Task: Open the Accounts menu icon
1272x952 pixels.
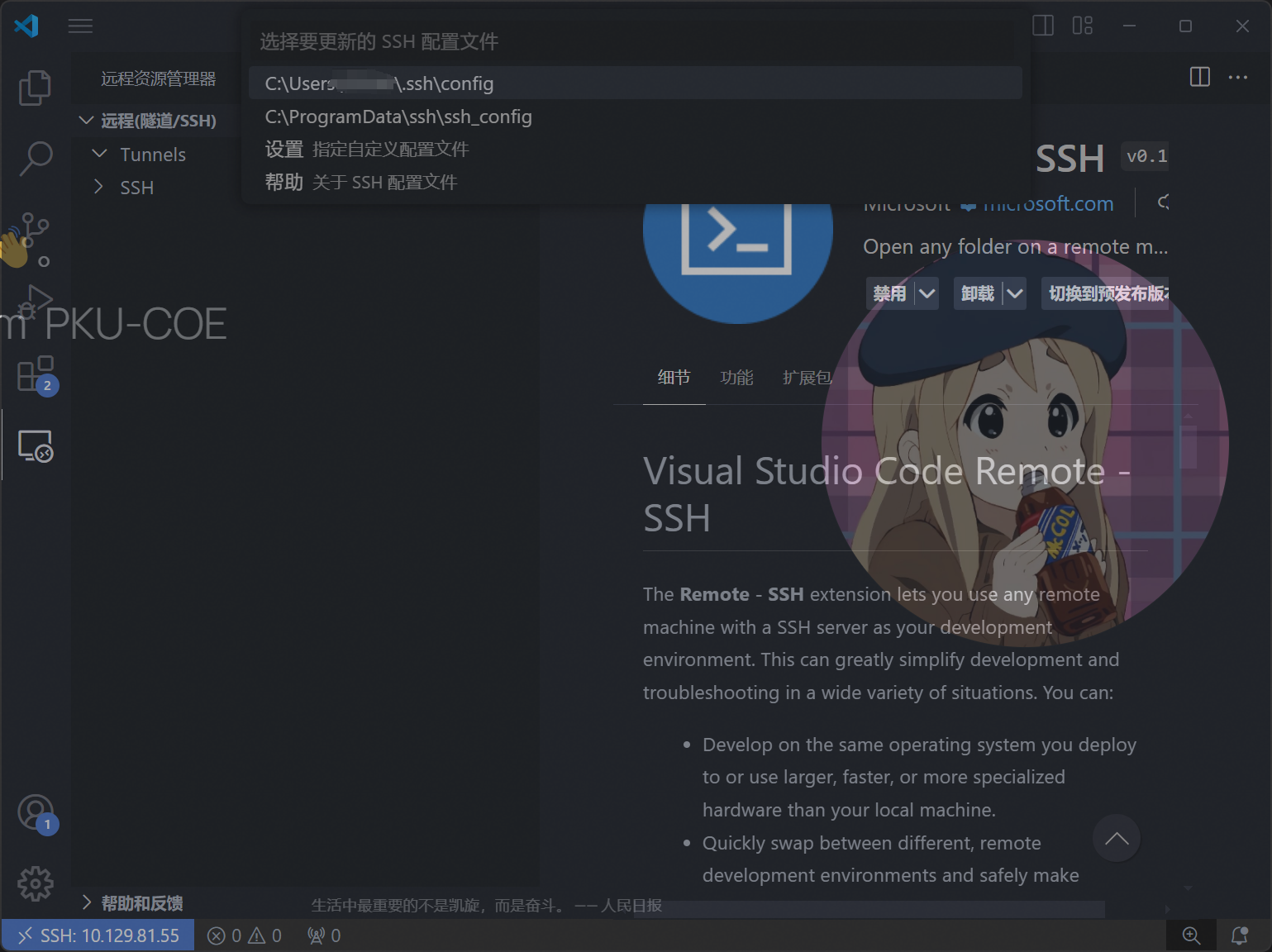Action: click(x=36, y=814)
